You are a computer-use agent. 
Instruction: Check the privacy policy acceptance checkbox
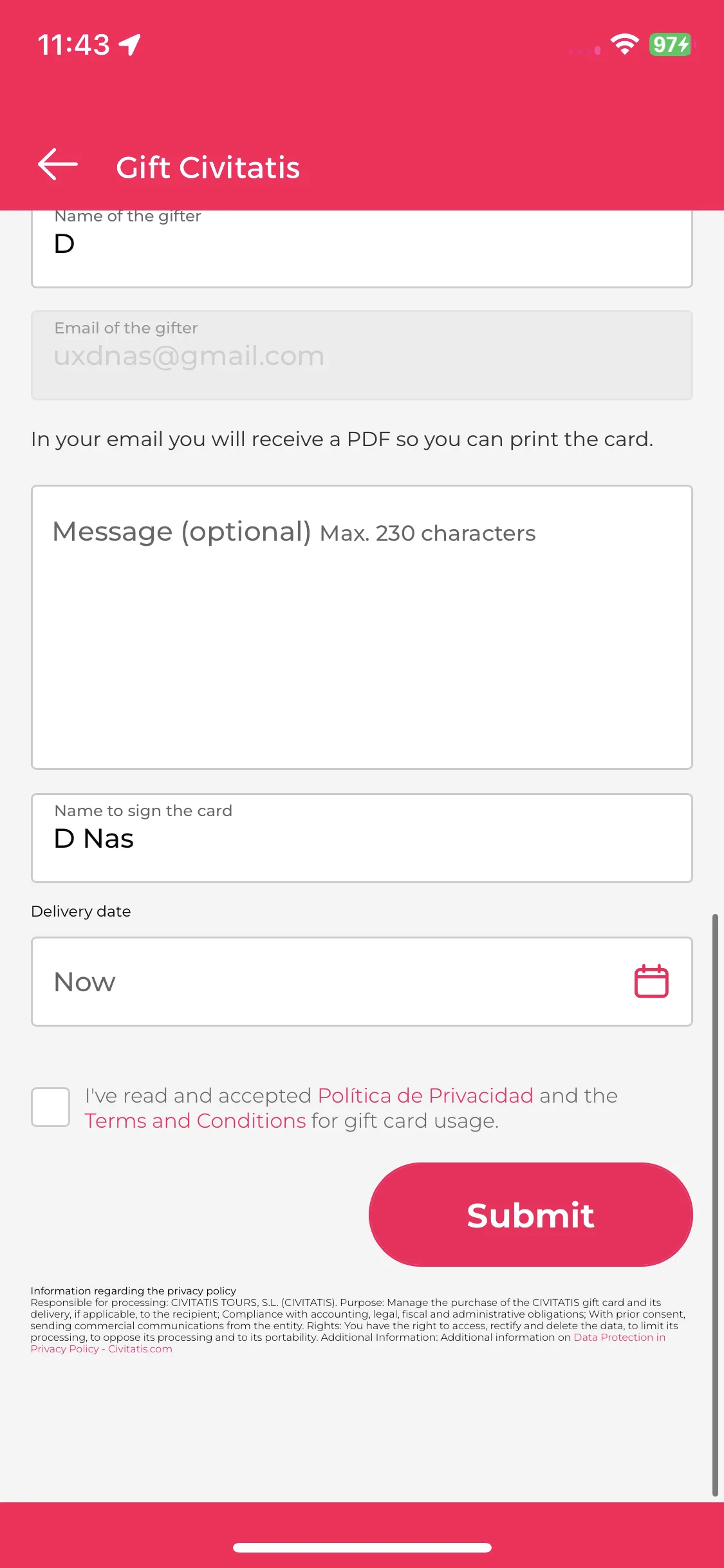pyautogui.click(x=51, y=1107)
